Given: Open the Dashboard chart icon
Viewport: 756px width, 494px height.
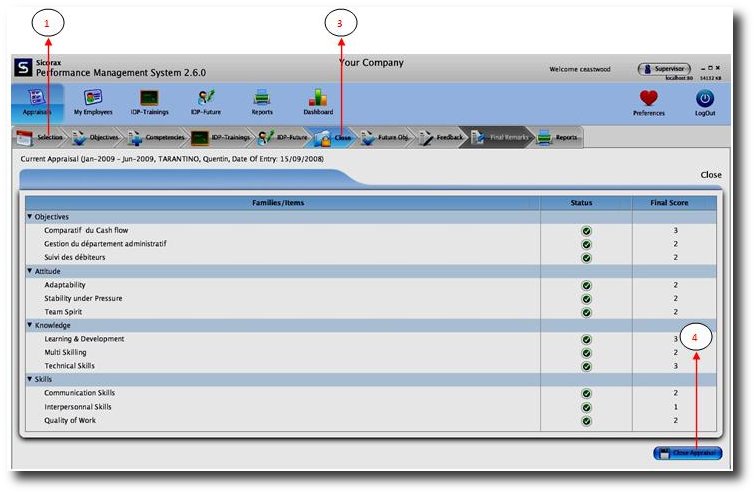Looking at the screenshot, I should click(x=318, y=100).
